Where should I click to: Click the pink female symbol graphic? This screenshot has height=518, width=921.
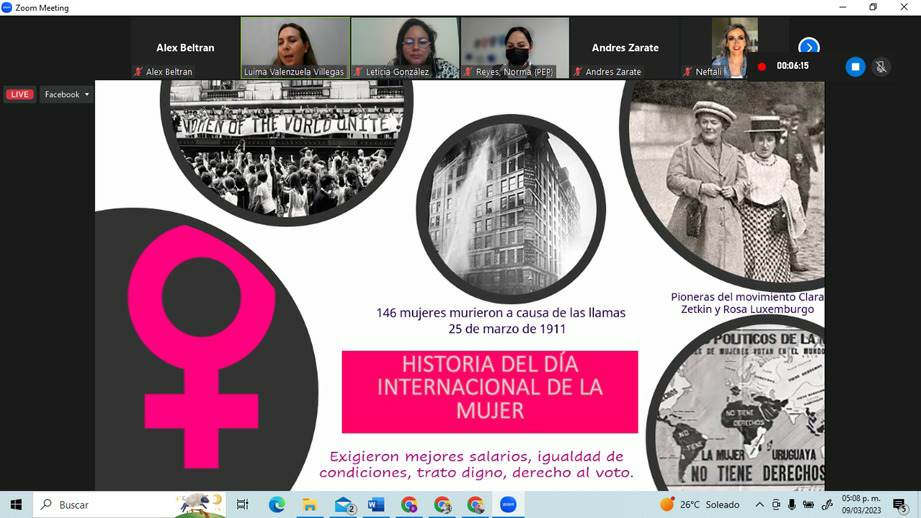click(x=201, y=346)
